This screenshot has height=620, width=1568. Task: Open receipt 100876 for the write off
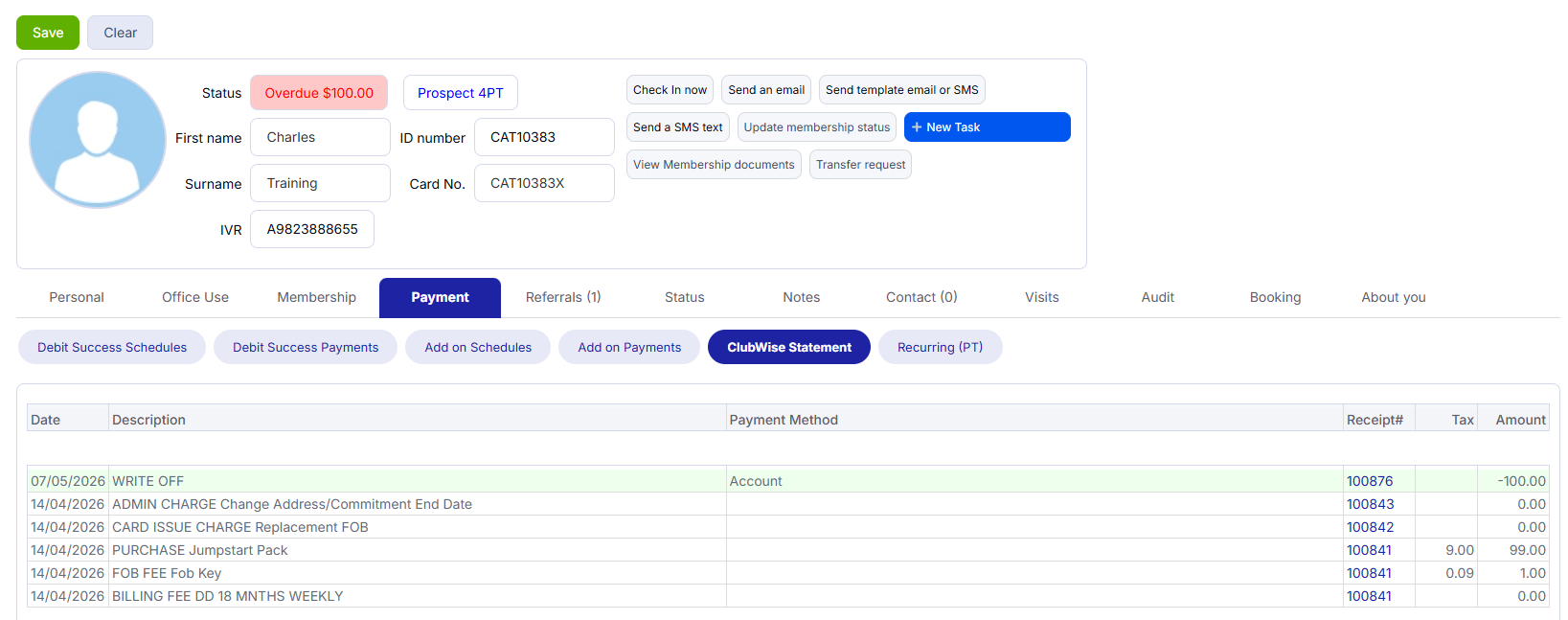pos(1370,481)
